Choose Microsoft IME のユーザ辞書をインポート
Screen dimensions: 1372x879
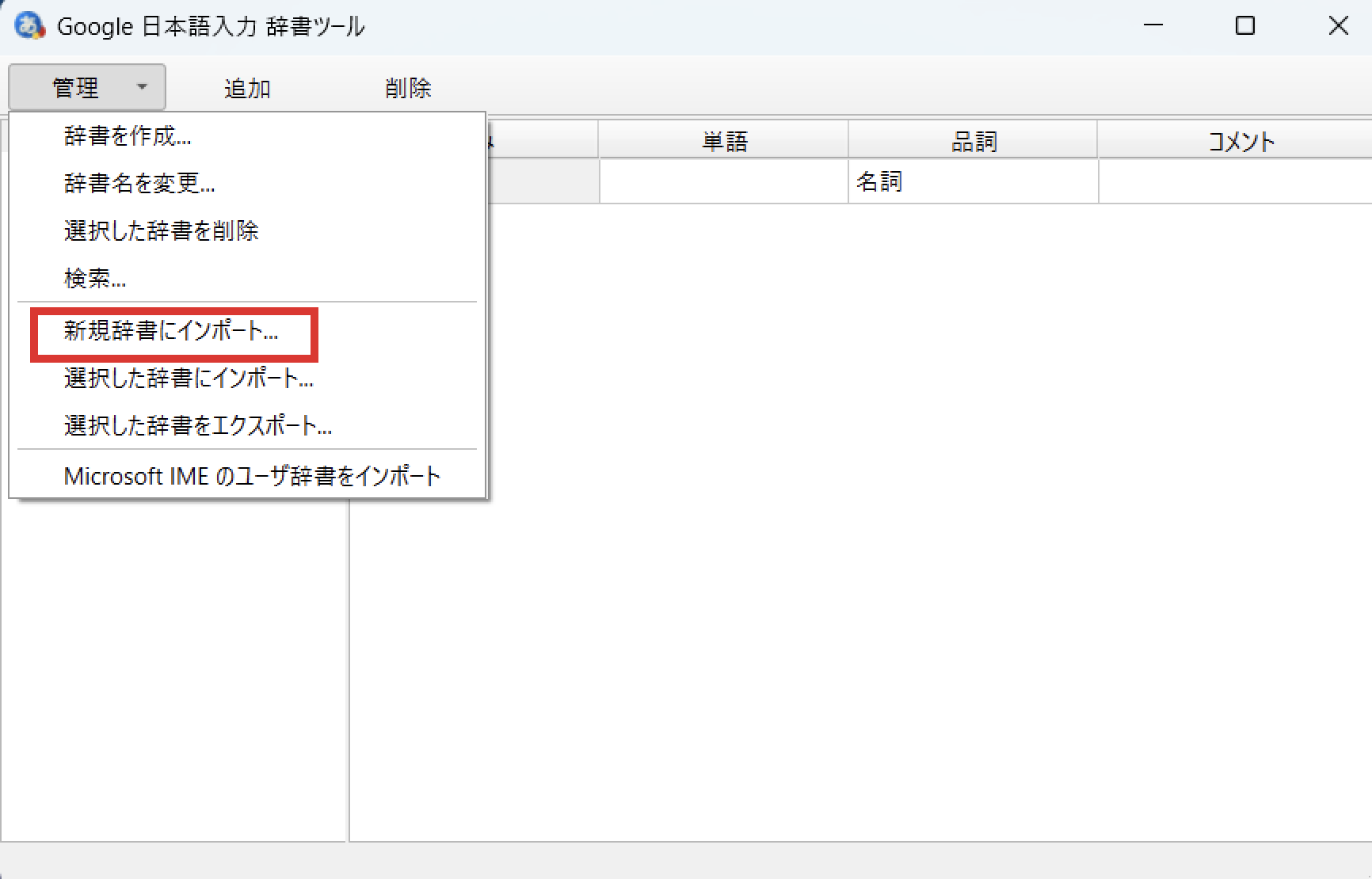pyautogui.click(x=248, y=476)
